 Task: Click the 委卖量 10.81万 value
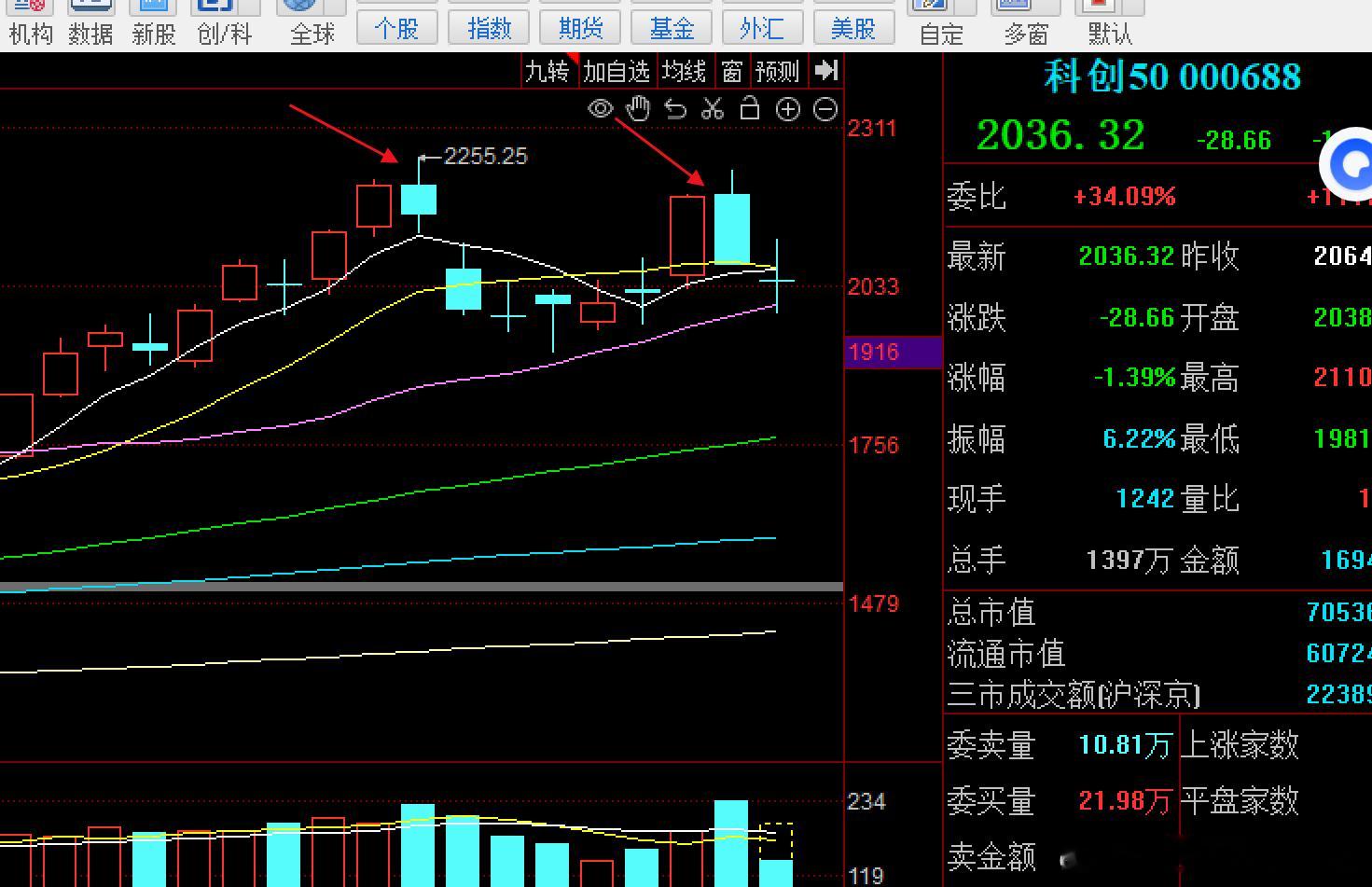click(1126, 745)
